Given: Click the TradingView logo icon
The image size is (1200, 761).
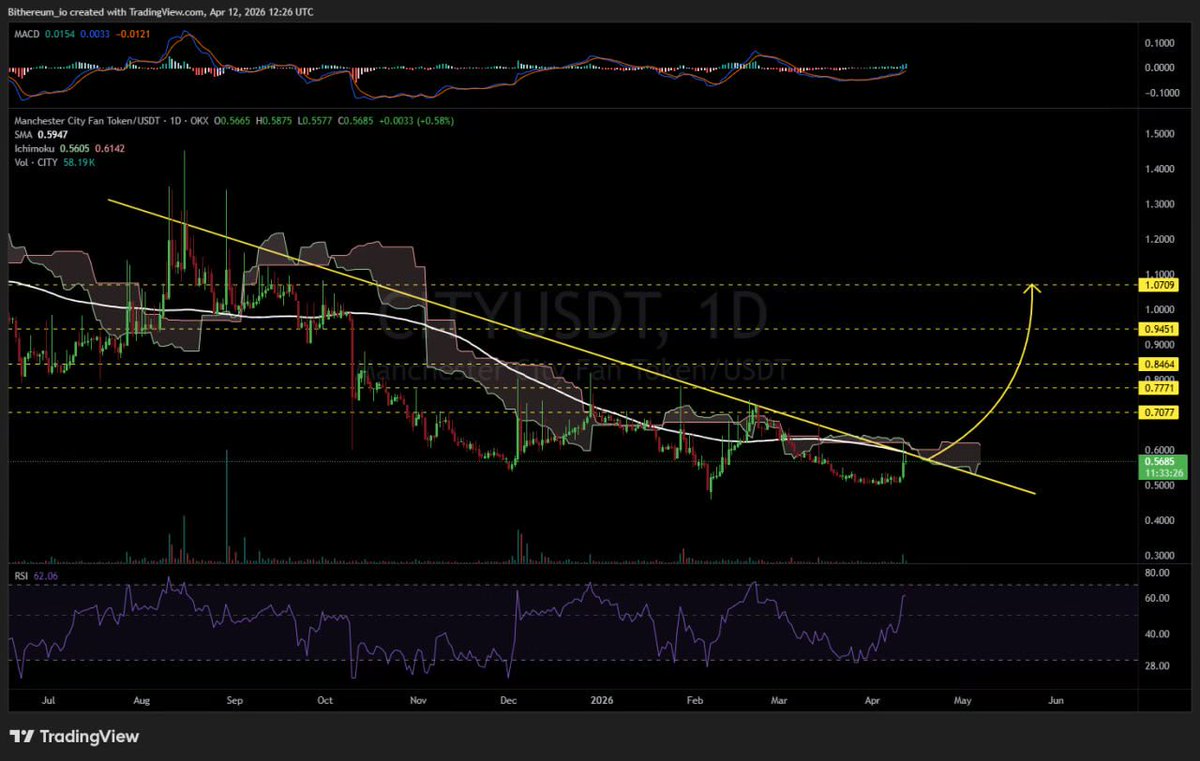Looking at the screenshot, I should pyautogui.click(x=20, y=736).
